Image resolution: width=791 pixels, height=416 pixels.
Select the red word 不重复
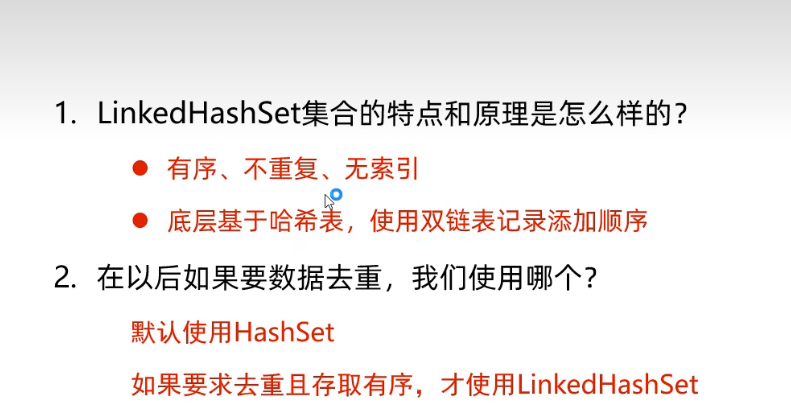[280, 168]
